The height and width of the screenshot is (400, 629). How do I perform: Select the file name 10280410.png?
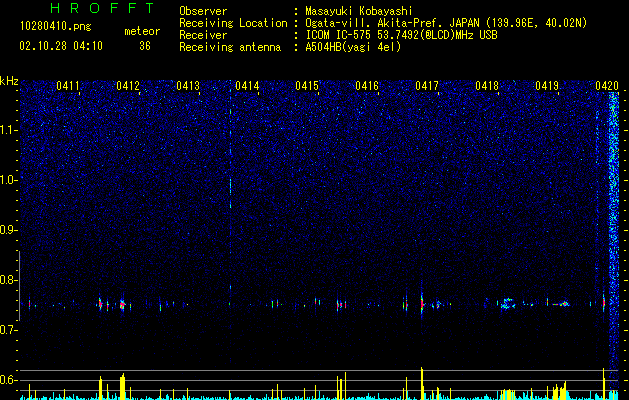(x=56, y=27)
